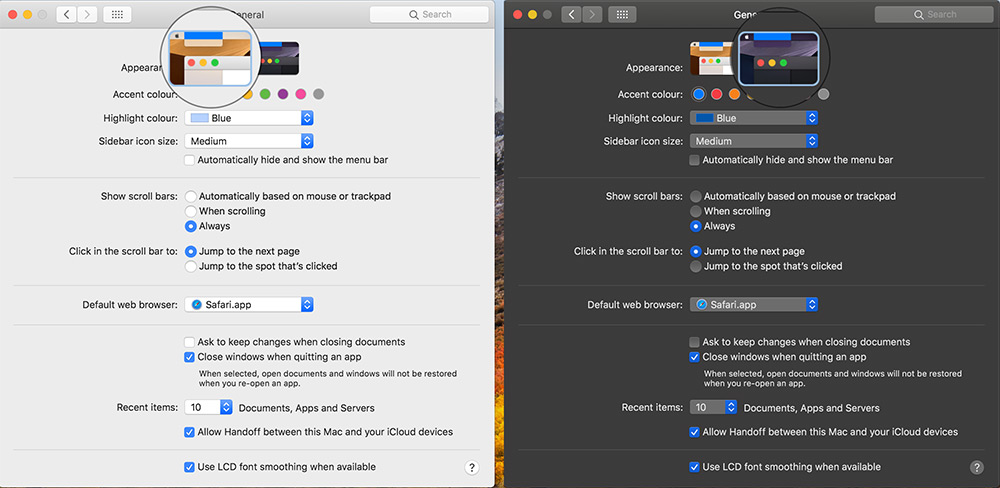Go forward in light General window
Image resolution: width=1000 pixels, height=488 pixels.
(x=87, y=15)
